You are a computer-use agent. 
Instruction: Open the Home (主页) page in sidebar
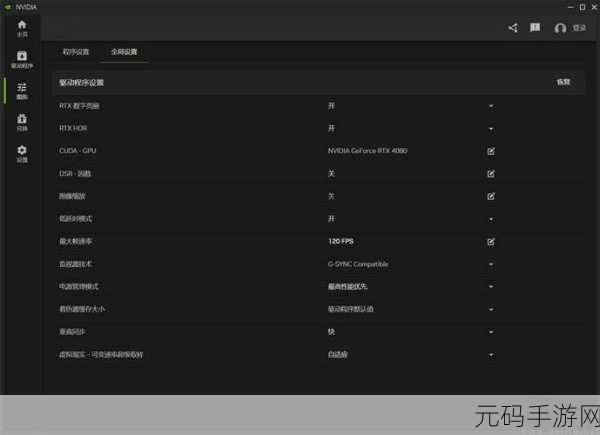(x=22, y=29)
